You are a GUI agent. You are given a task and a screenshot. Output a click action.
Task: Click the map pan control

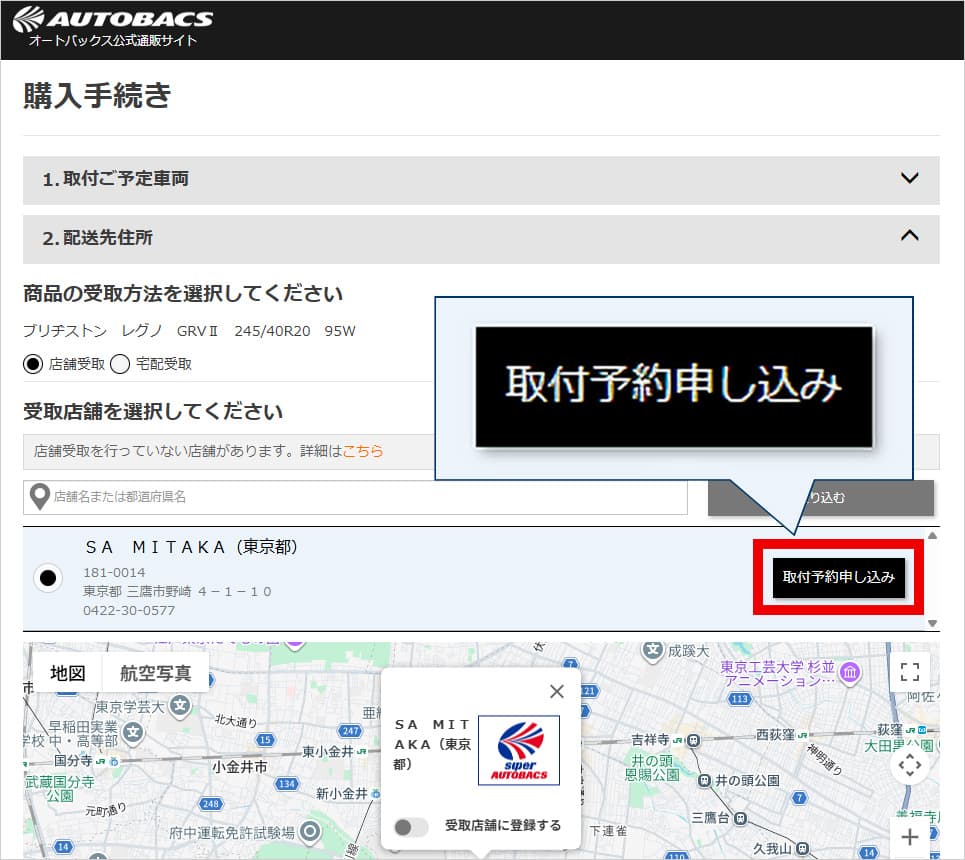(x=910, y=765)
